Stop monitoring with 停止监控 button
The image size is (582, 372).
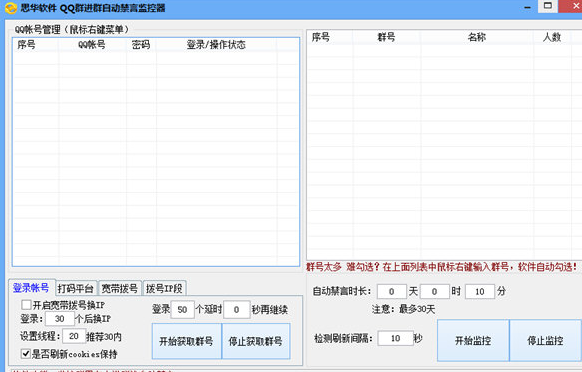(545, 340)
